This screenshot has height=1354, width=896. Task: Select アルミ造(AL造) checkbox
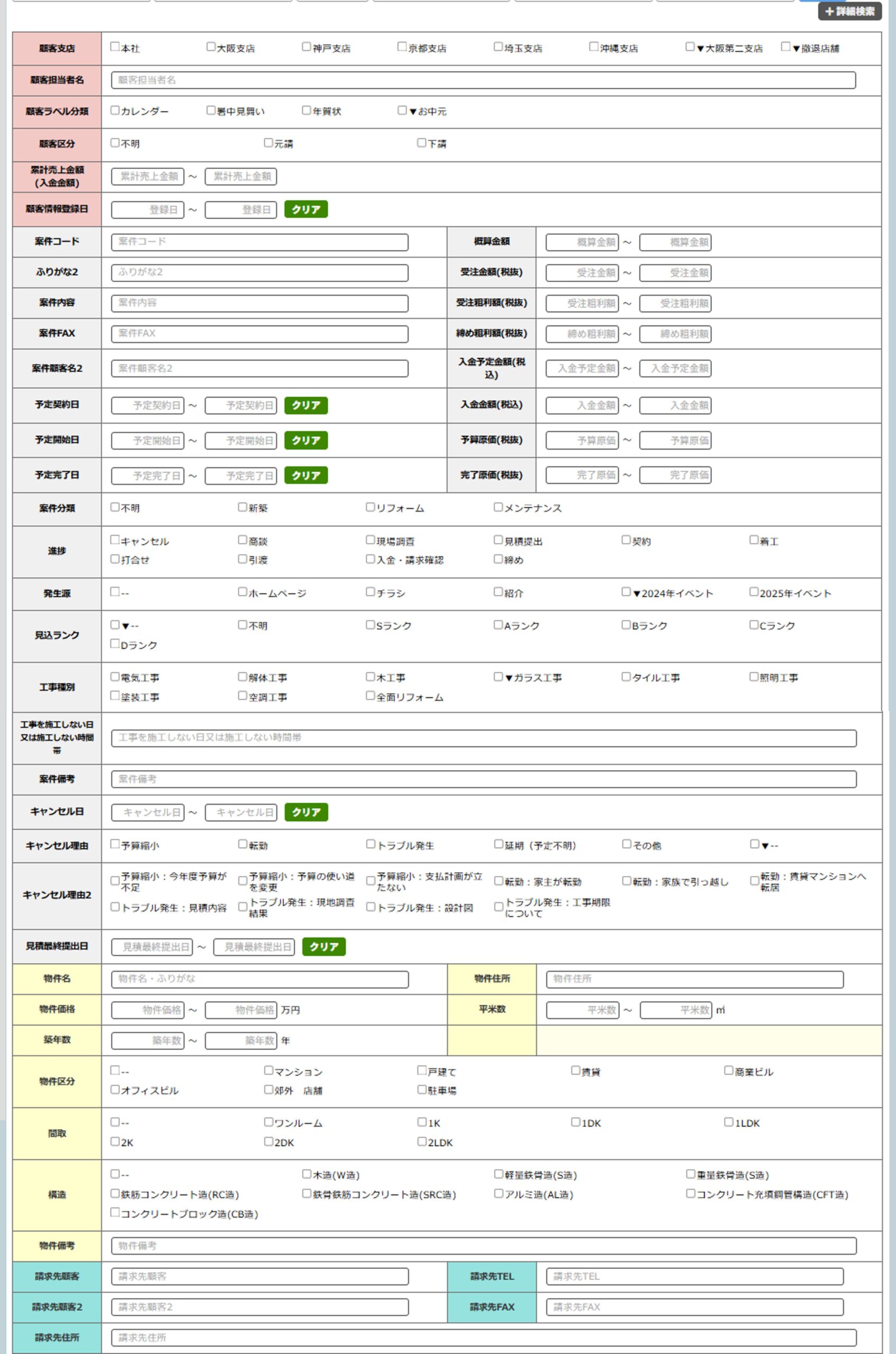(x=498, y=1194)
